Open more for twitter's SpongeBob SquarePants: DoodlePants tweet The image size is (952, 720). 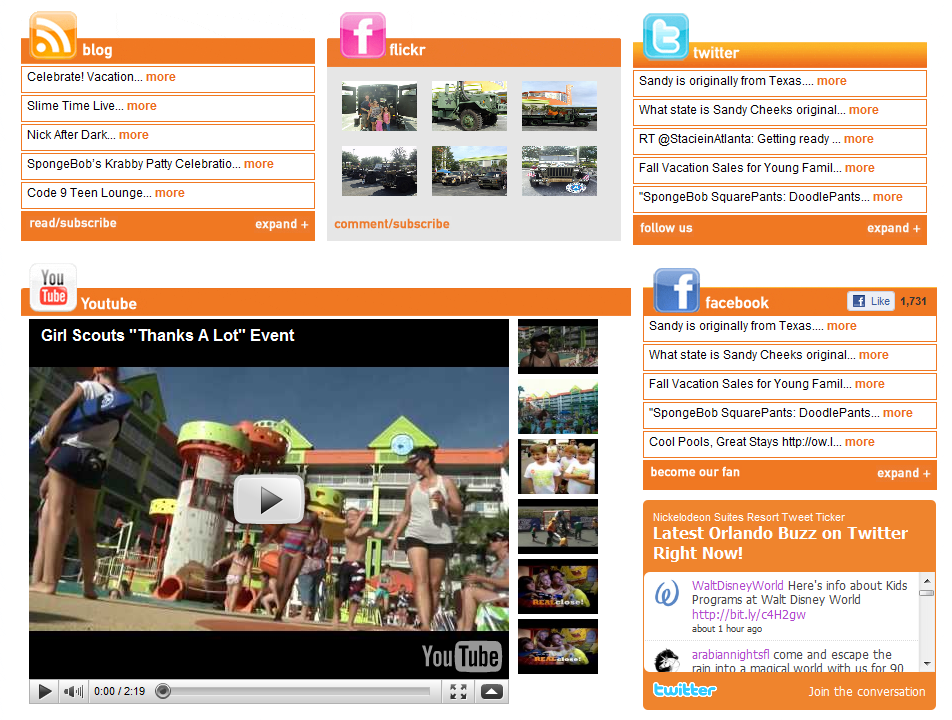click(888, 197)
